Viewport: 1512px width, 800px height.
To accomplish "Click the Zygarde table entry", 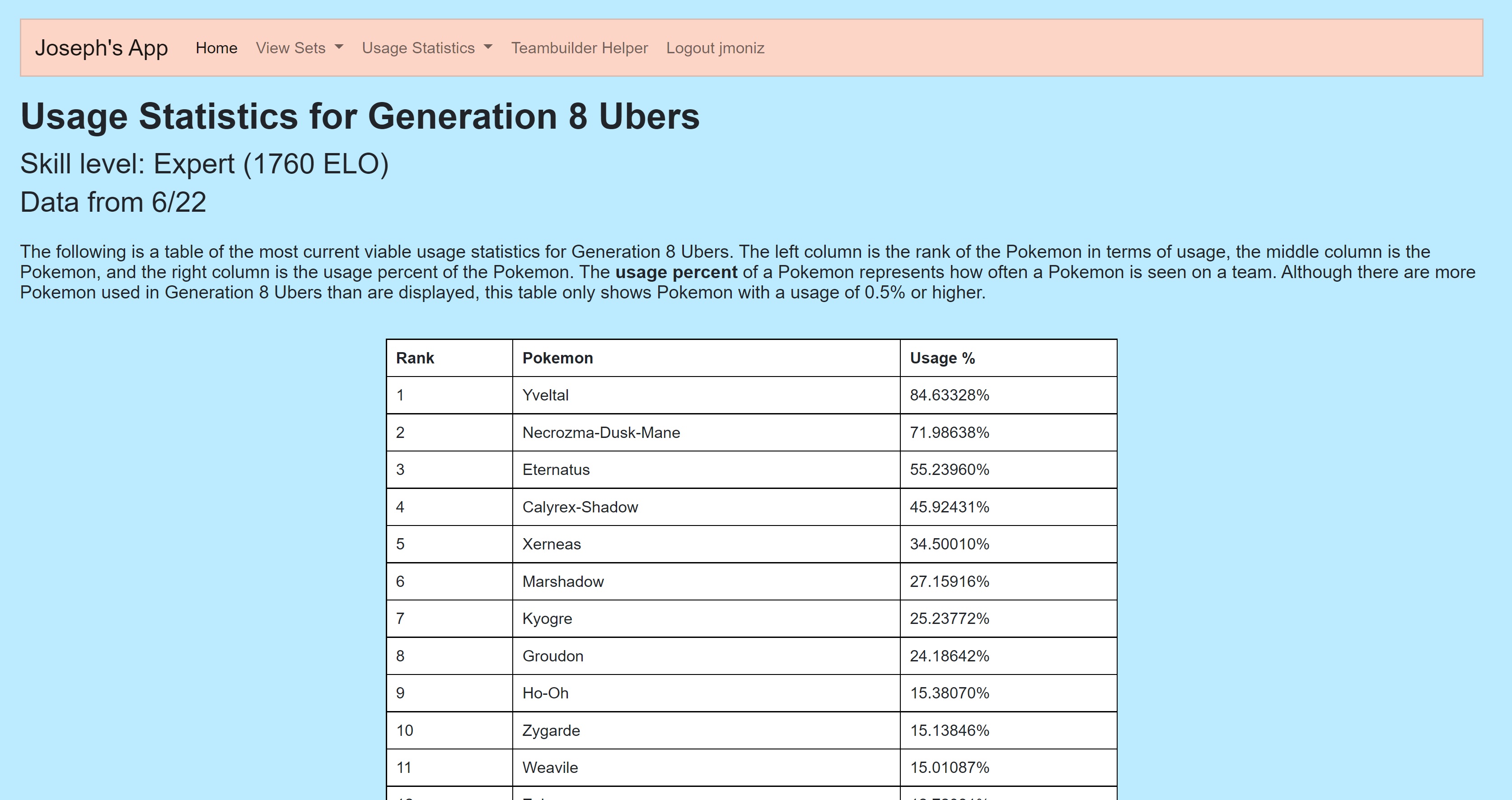I will 551,731.
